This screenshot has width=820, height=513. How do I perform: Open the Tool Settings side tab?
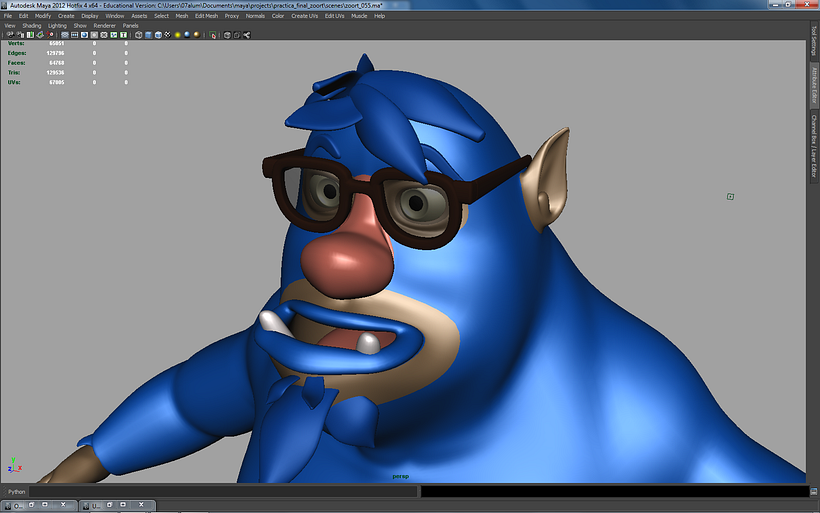coord(814,41)
